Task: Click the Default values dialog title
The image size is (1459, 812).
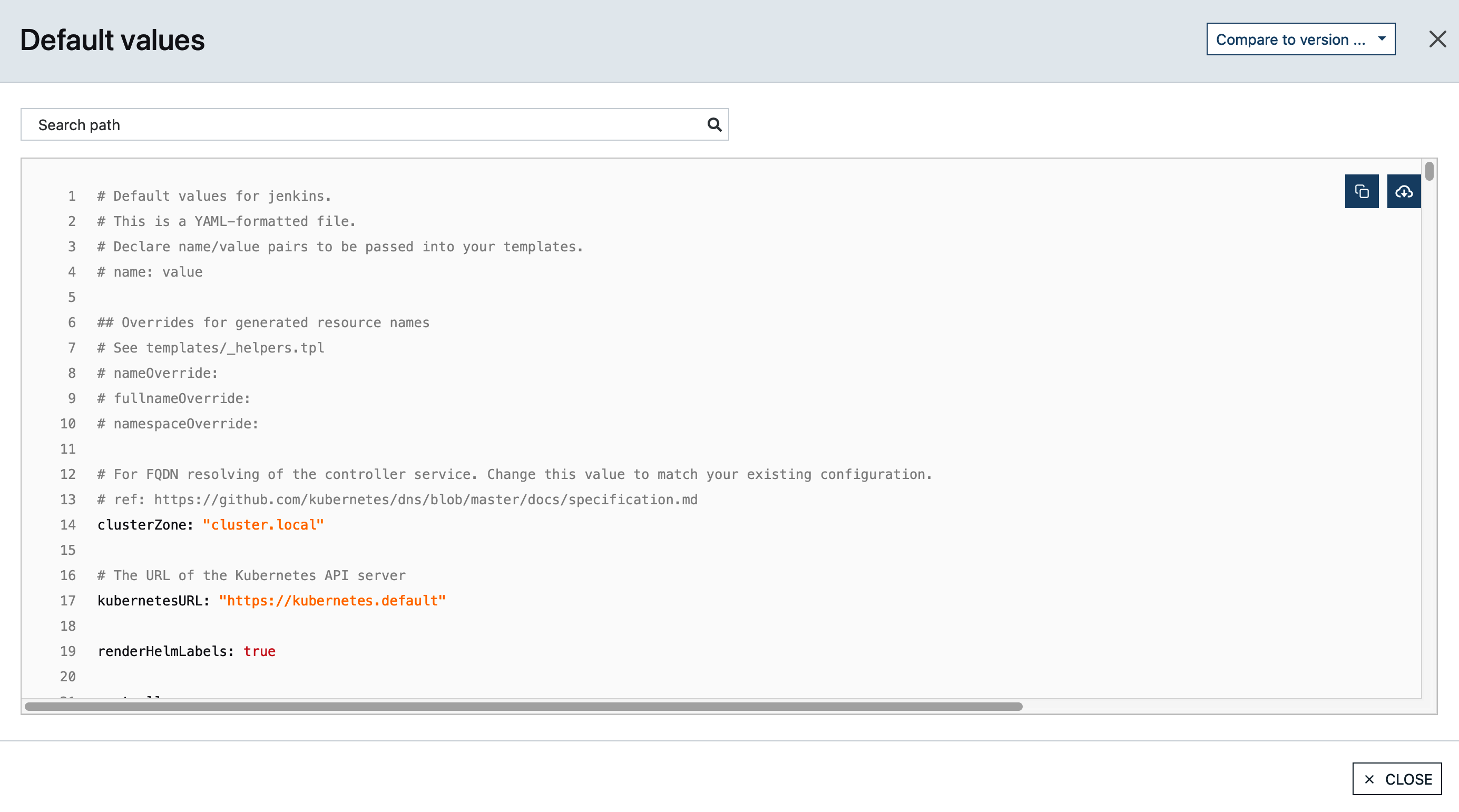Action: tap(112, 39)
